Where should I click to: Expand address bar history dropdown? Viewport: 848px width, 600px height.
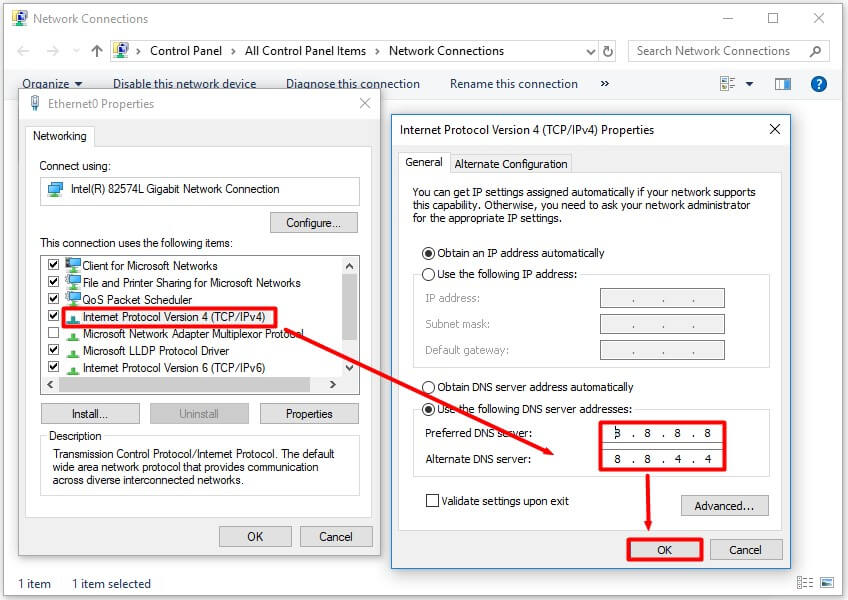click(x=591, y=51)
